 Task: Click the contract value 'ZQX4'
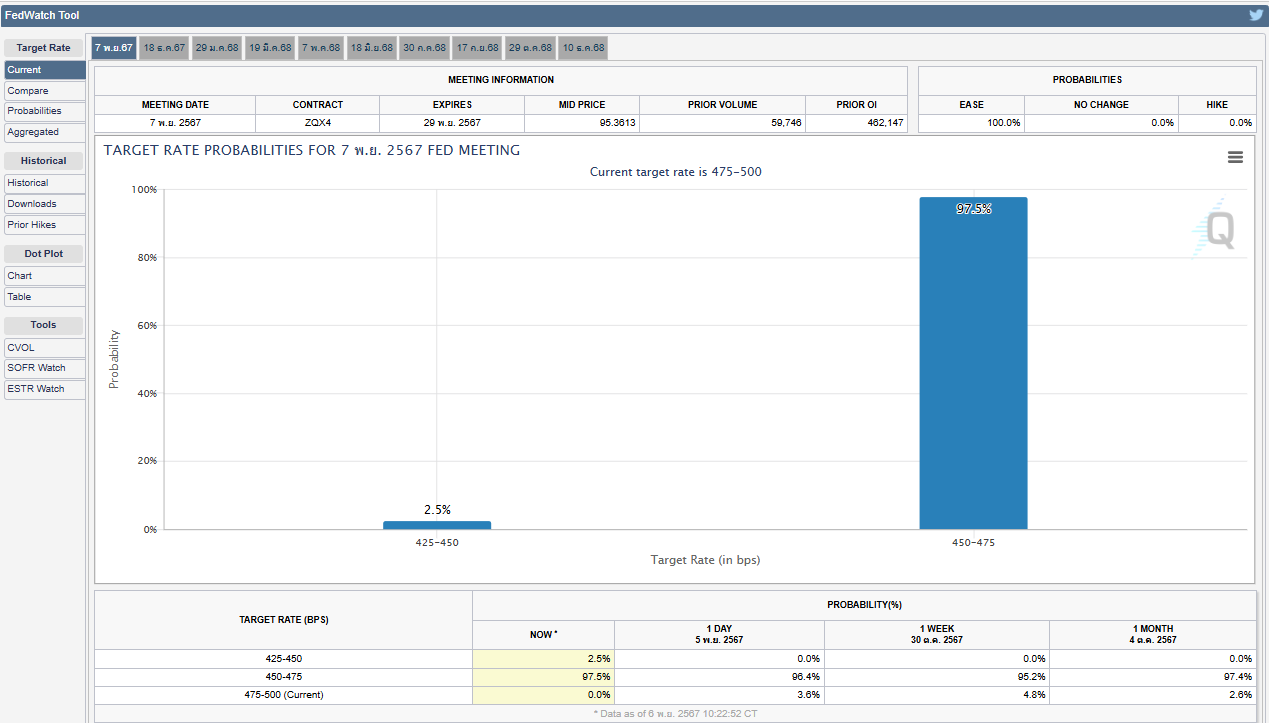(x=318, y=123)
